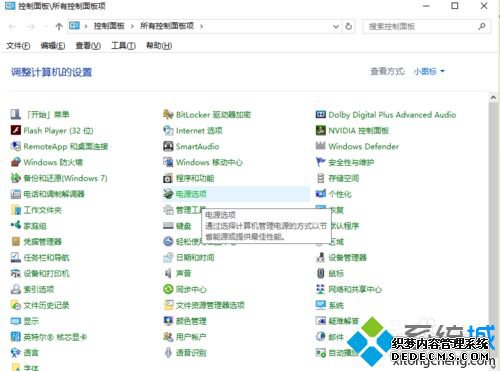This screenshot has height=371, width=500.
Task: Click the 声音 speaker icon
Action: [168, 273]
